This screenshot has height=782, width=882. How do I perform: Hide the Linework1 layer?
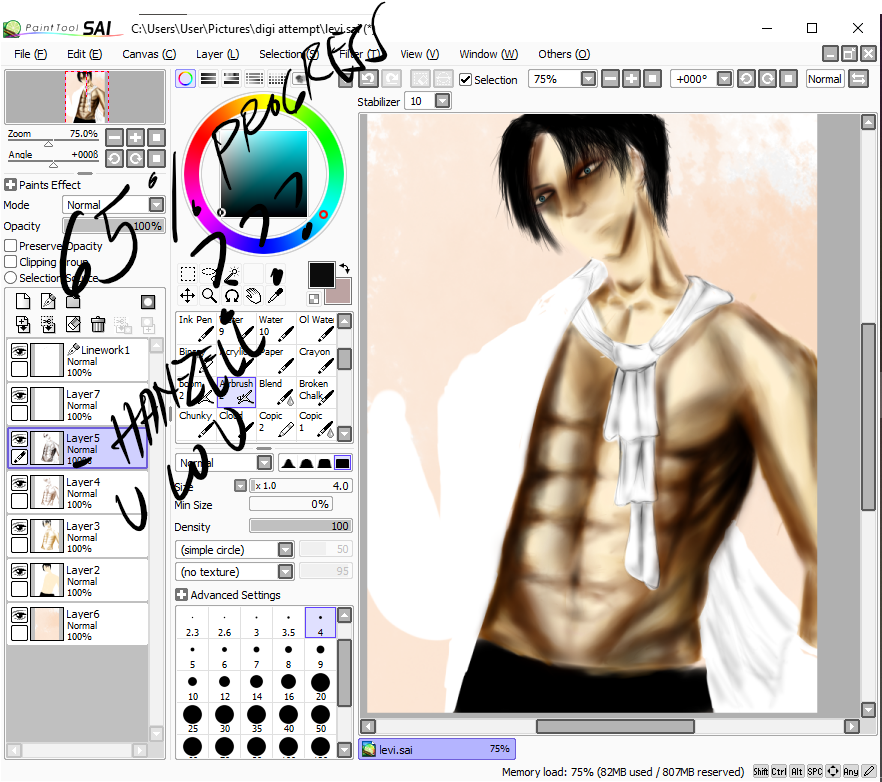[20, 352]
